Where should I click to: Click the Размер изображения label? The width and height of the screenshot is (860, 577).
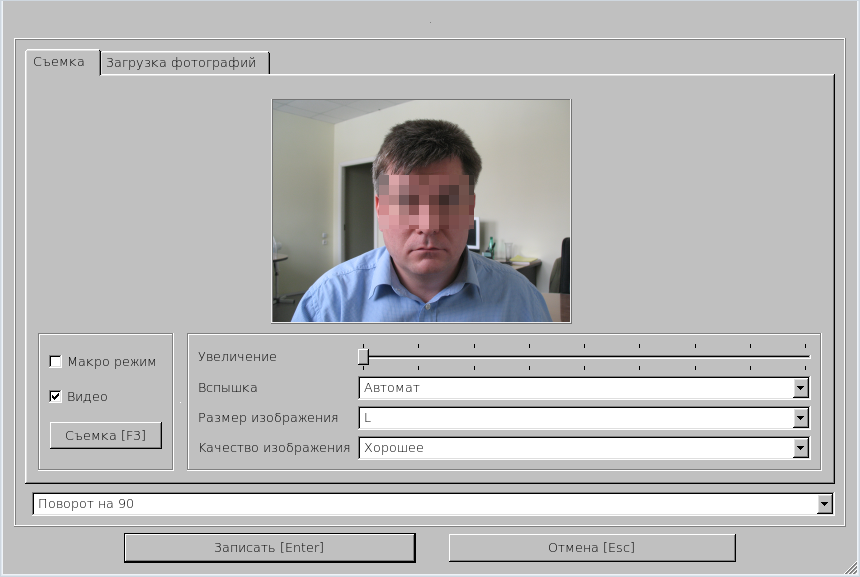coord(268,418)
